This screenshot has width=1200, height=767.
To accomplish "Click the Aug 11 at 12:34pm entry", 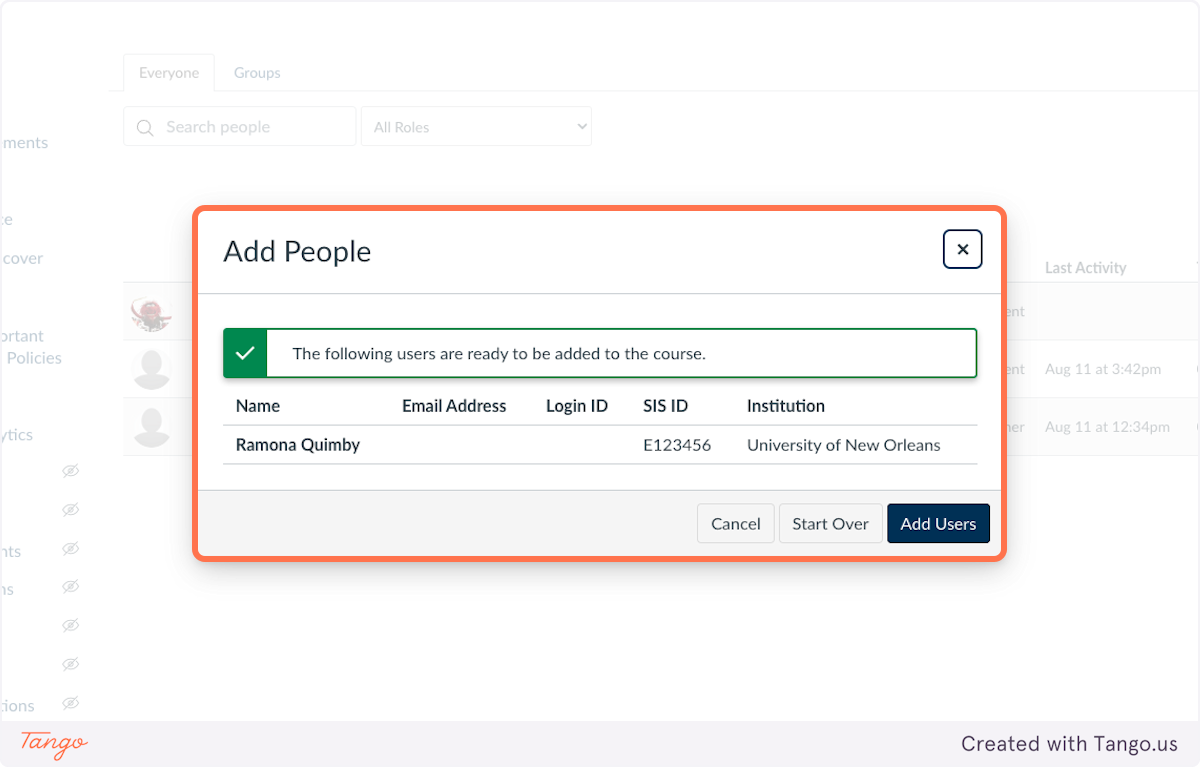I will click(1107, 427).
